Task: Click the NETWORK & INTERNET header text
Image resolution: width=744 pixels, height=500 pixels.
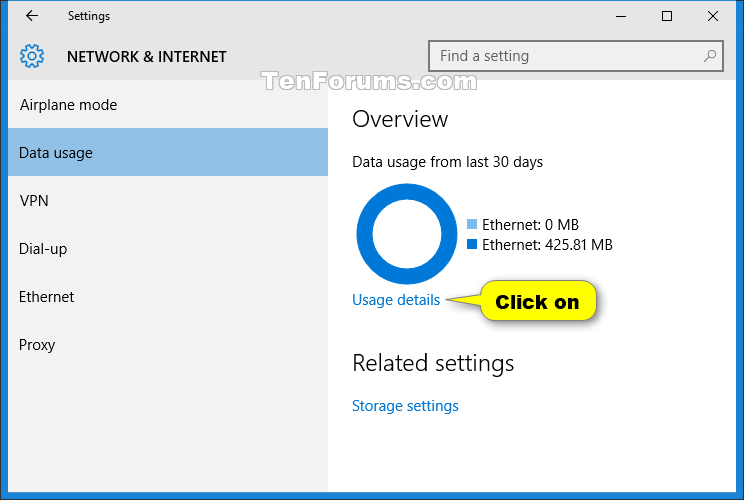Action: click(x=147, y=57)
